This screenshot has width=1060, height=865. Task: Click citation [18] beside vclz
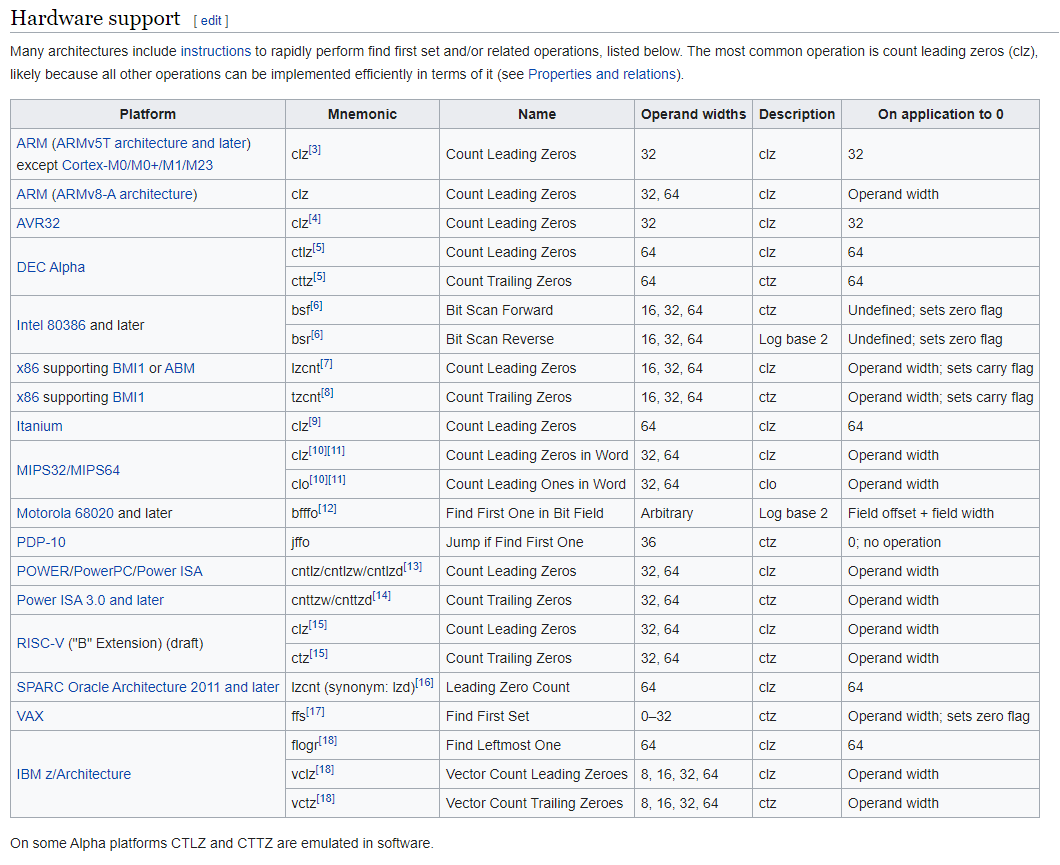point(324,771)
